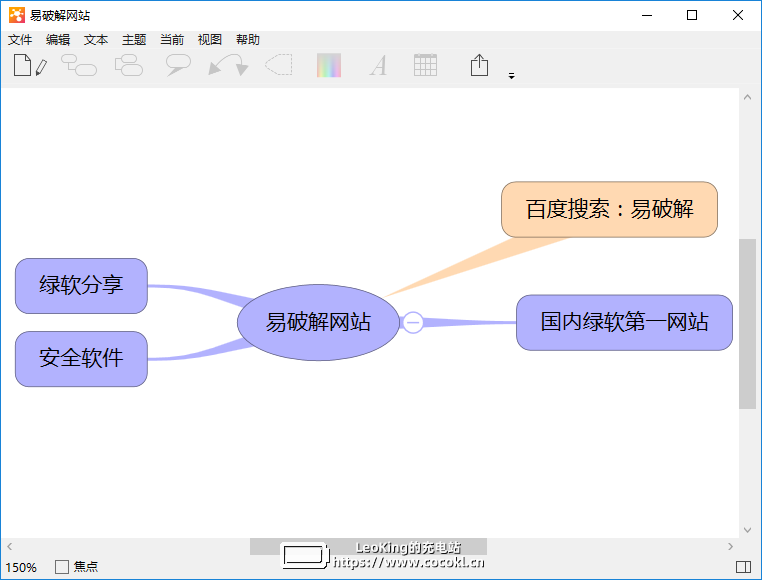Click the 150% zoom level indicator

[x=21, y=567]
